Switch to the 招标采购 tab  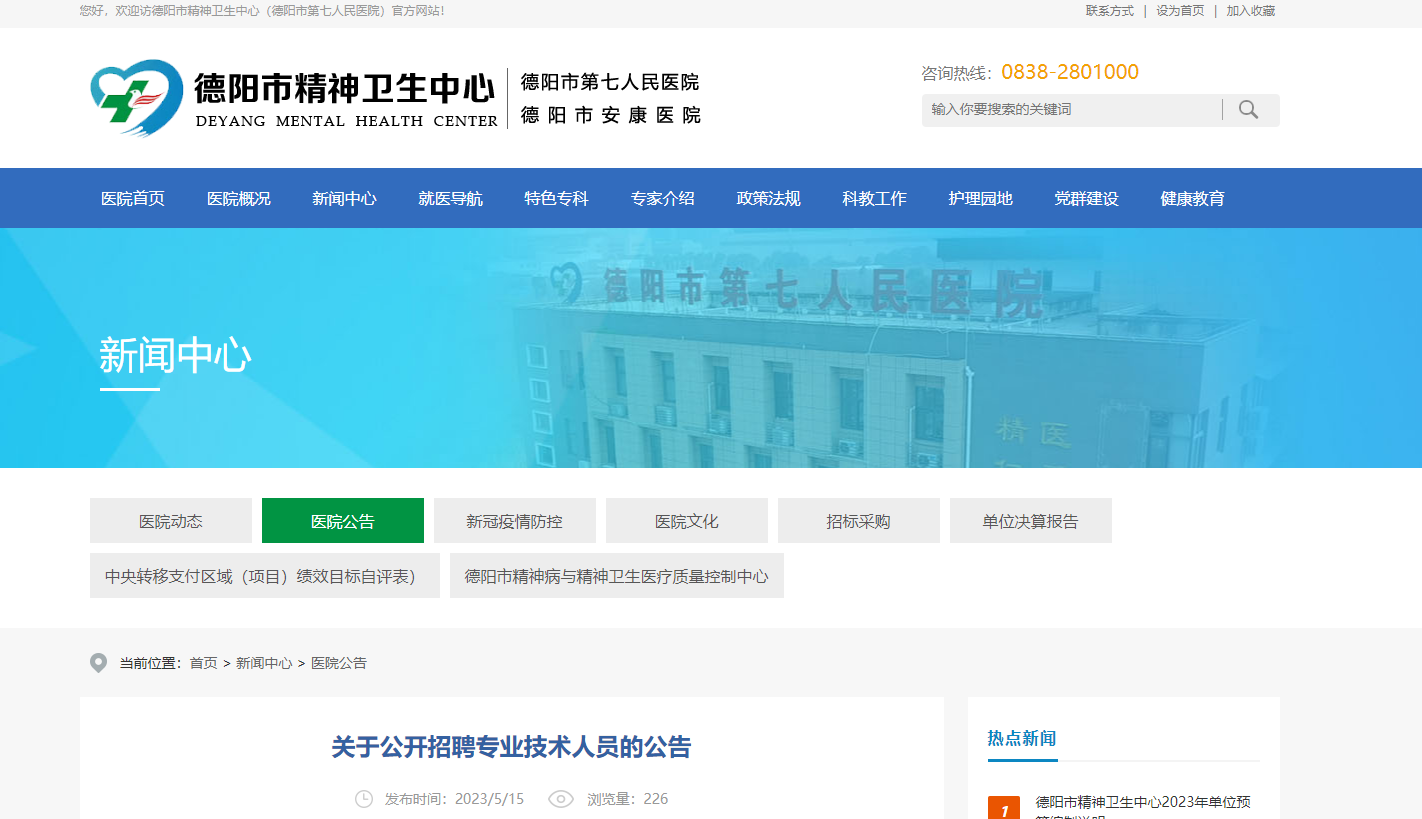tap(858, 521)
